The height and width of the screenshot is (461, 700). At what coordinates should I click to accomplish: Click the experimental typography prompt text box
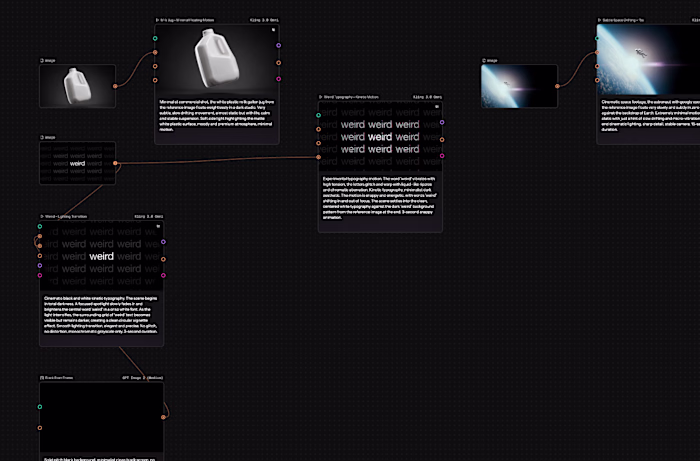point(380,198)
